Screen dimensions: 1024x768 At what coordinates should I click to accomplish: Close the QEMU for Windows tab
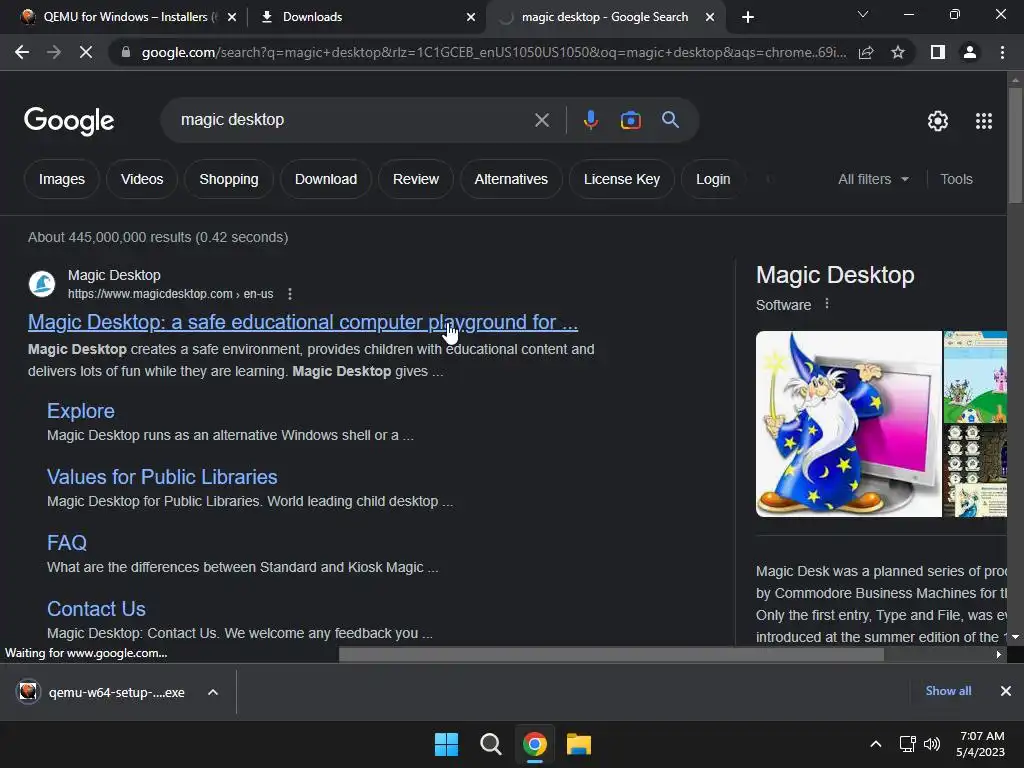[232, 17]
